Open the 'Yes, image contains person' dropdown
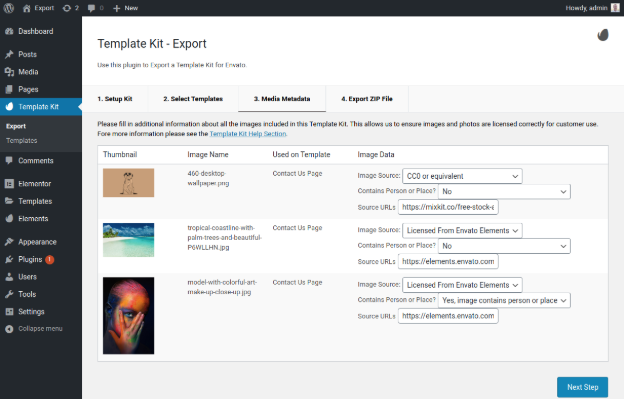The width and height of the screenshot is (624, 399). coord(504,300)
